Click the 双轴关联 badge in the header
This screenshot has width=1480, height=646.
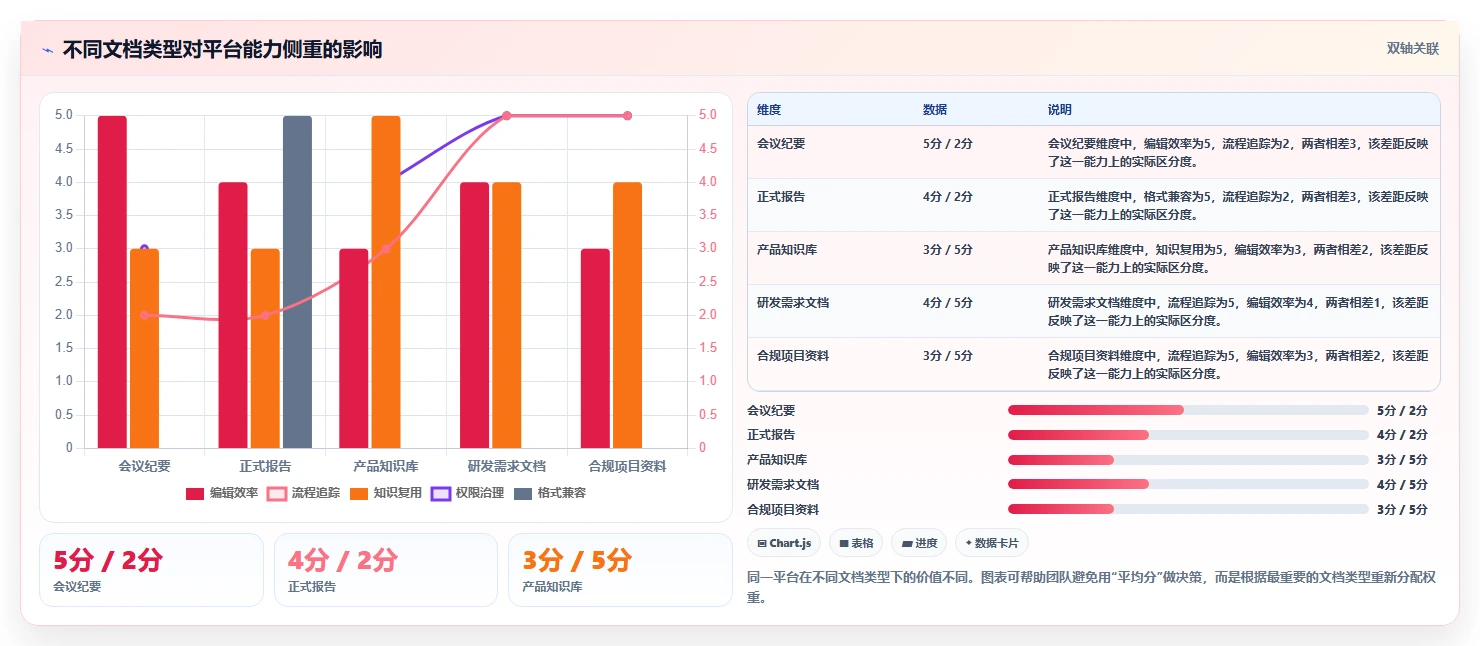pos(1413,48)
